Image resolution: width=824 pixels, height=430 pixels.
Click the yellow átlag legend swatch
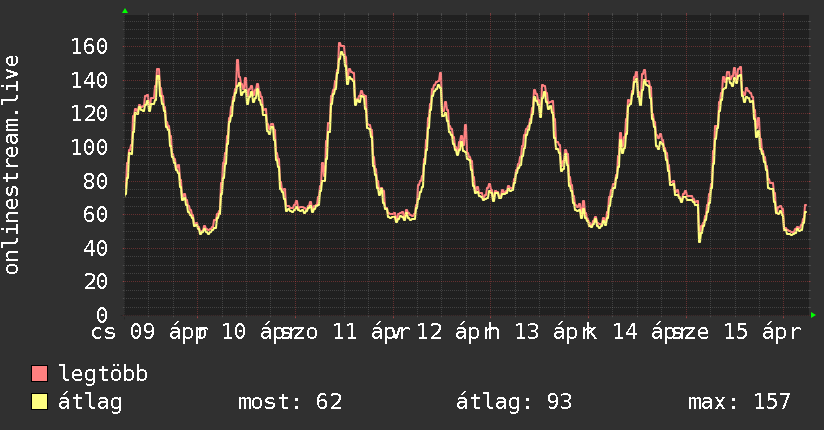(40, 403)
